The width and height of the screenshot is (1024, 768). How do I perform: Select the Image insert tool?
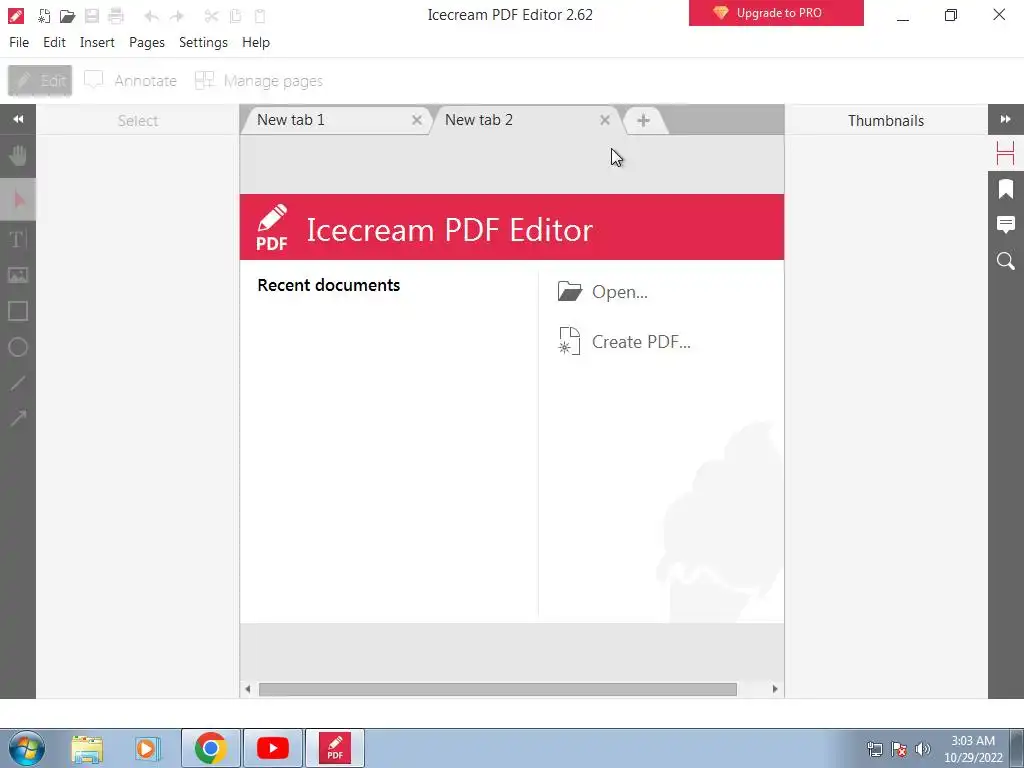[x=18, y=275]
